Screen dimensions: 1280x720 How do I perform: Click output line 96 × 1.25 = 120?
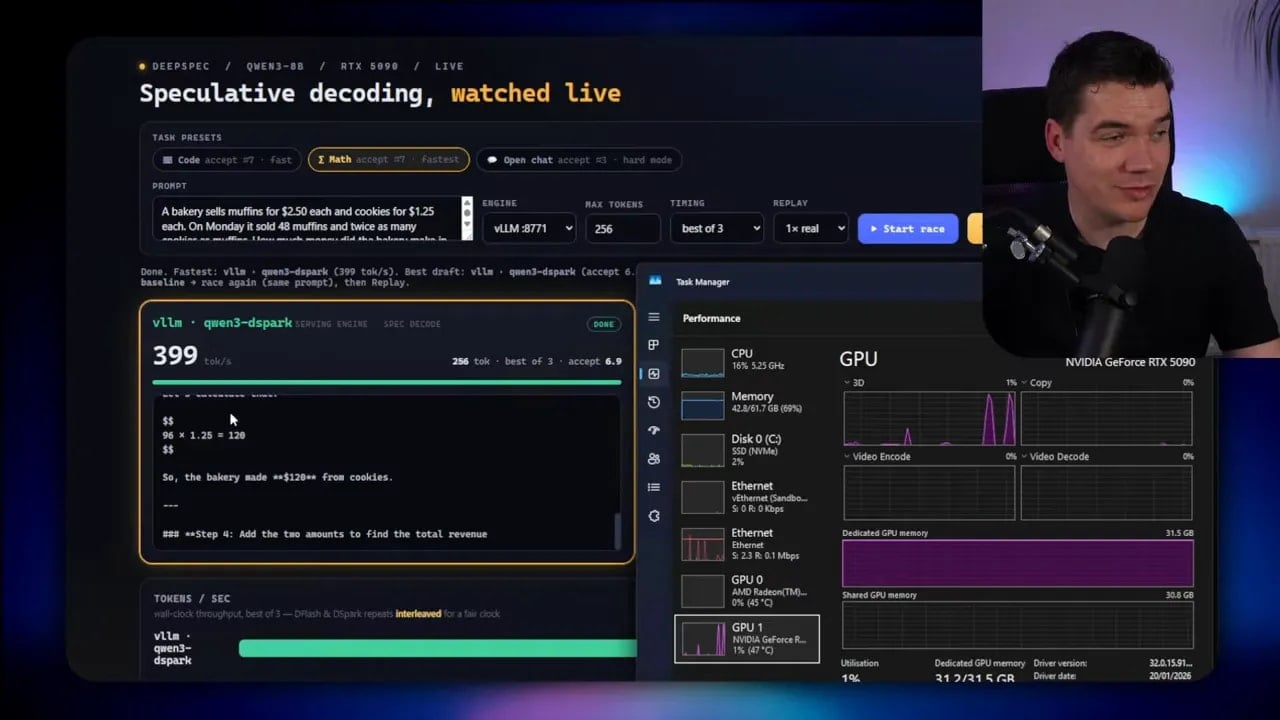(x=203, y=435)
